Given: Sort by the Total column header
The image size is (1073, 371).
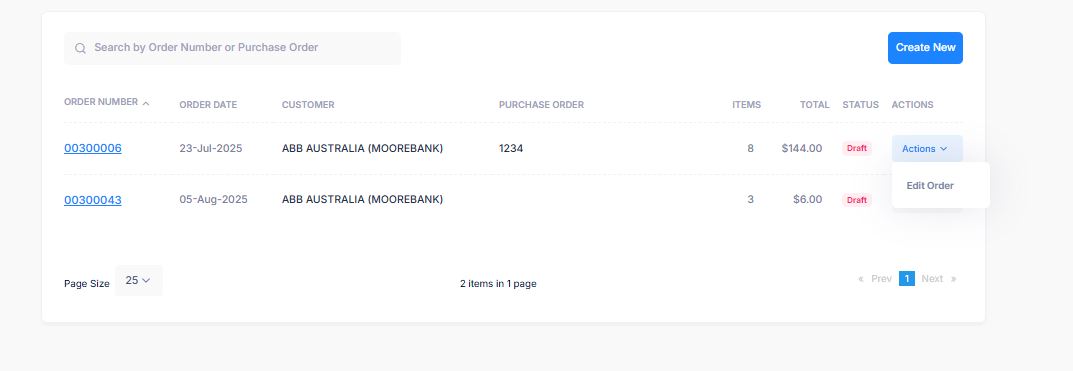Looking at the screenshot, I should point(814,105).
